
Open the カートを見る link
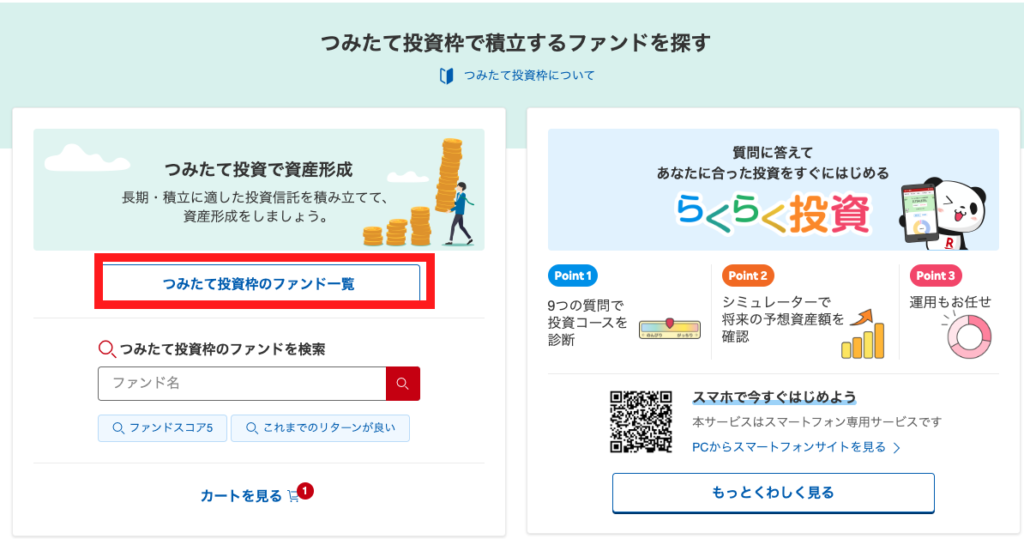tap(240, 496)
